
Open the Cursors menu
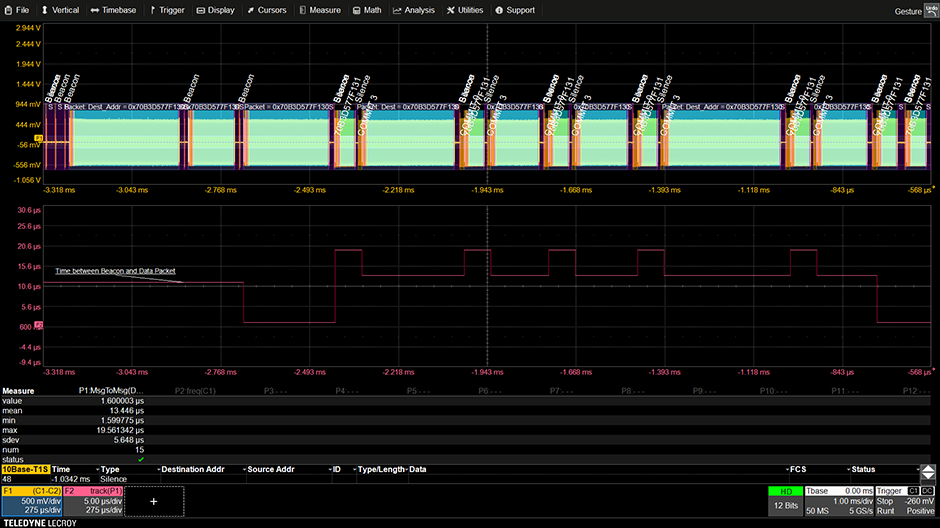click(x=266, y=10)
